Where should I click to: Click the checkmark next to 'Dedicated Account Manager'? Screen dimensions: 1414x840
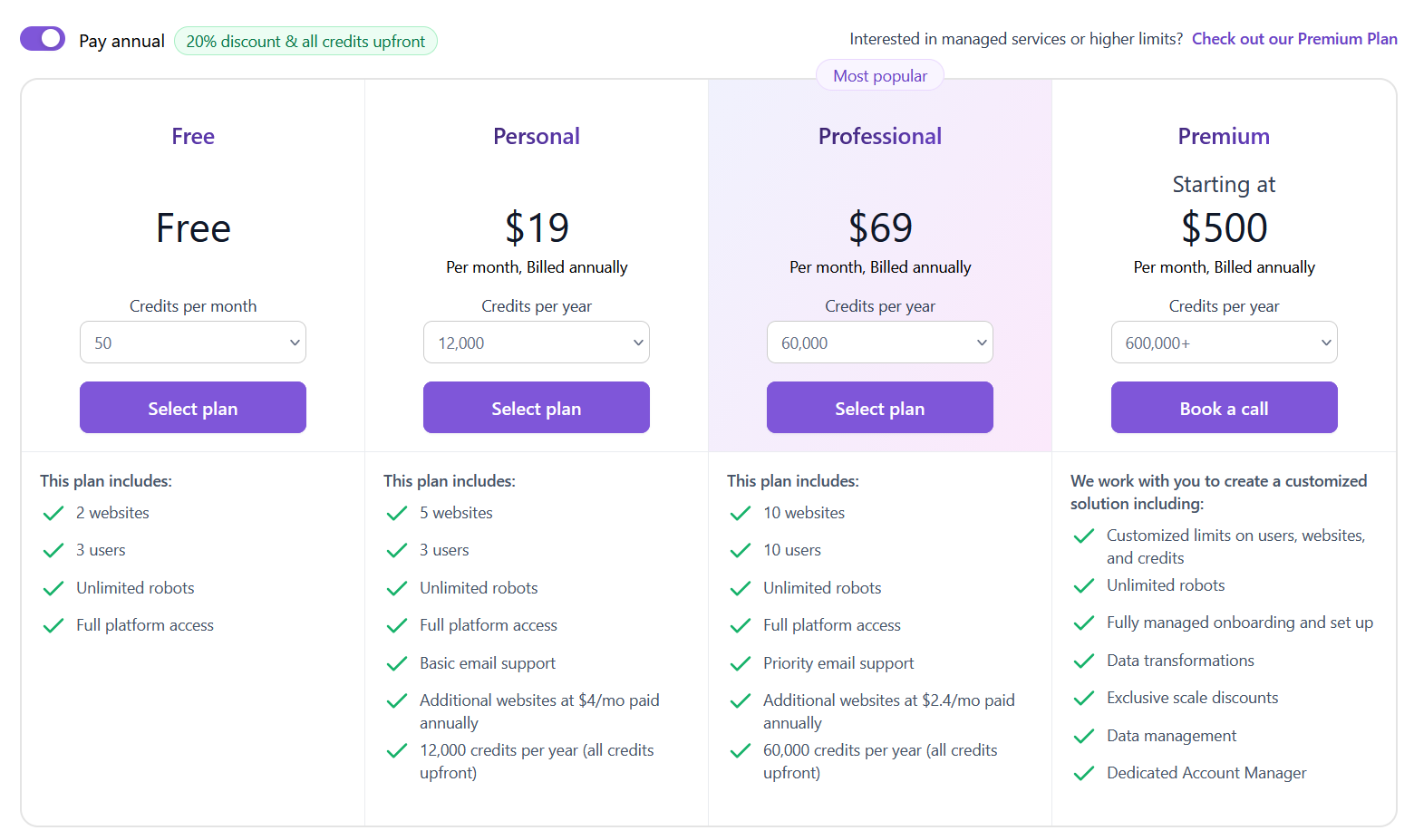[x=1083, y=773]
